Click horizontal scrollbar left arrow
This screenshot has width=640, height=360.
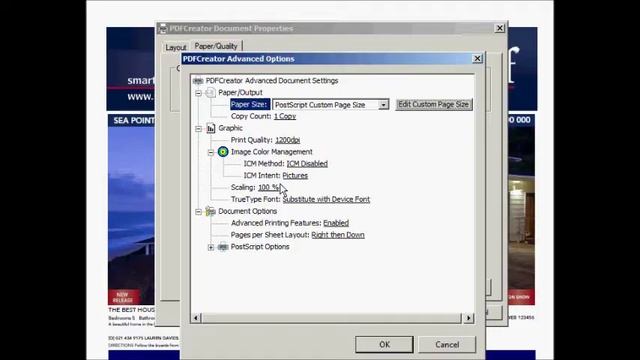[196, 318]
